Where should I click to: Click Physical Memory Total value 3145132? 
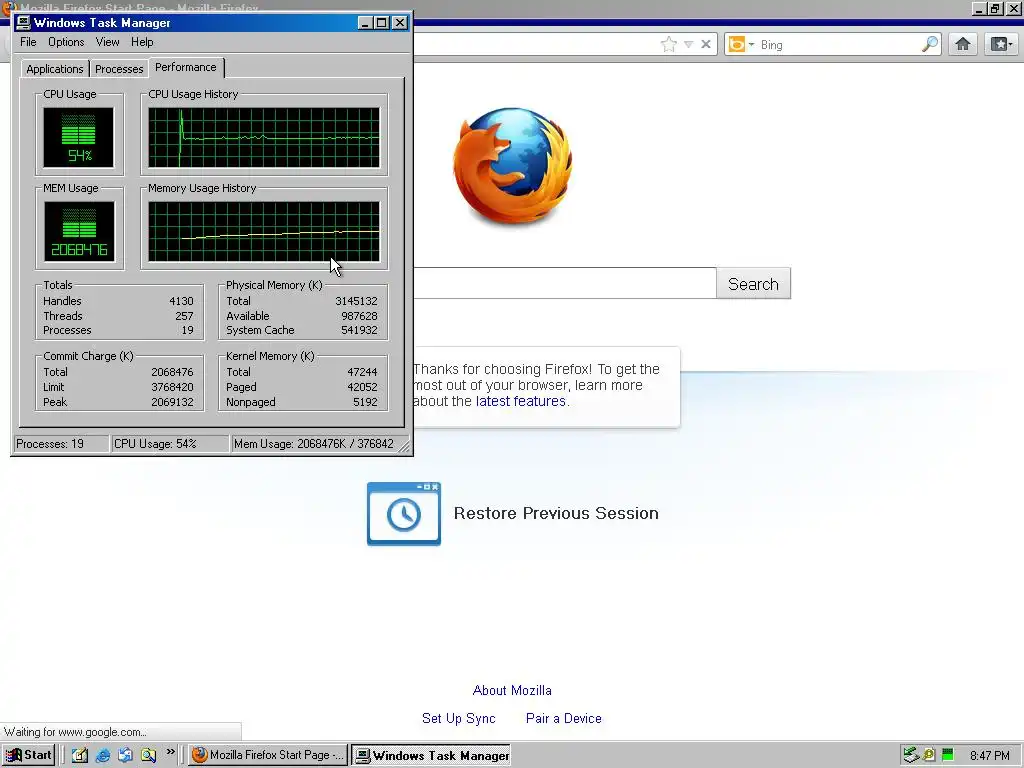tap(357, 301)
